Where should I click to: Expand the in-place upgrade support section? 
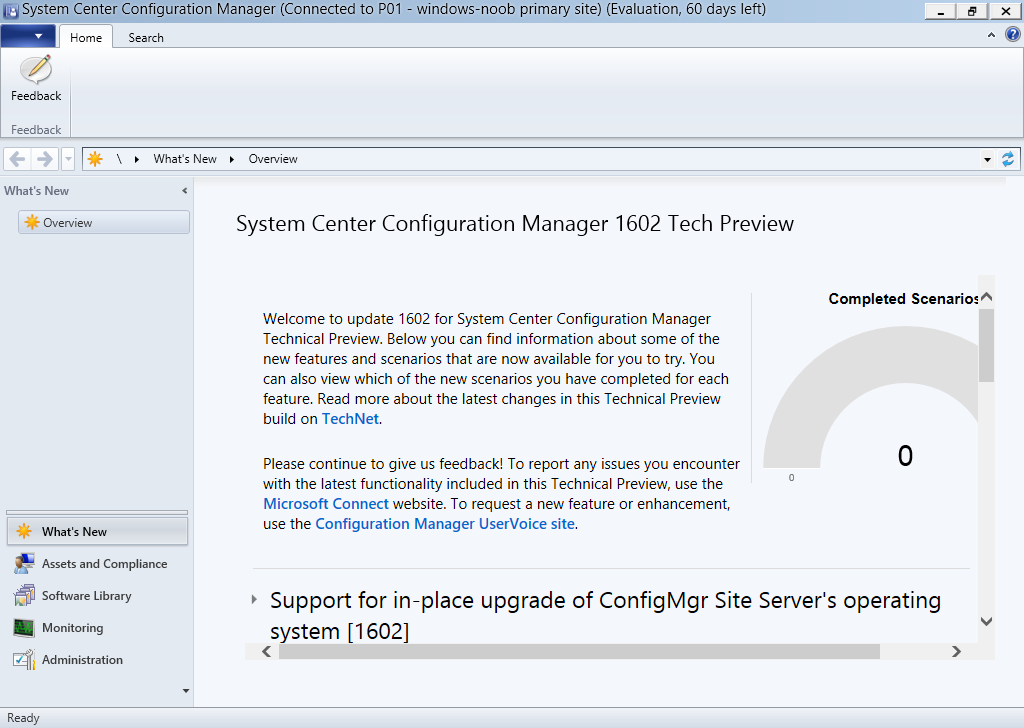[254, 599]
